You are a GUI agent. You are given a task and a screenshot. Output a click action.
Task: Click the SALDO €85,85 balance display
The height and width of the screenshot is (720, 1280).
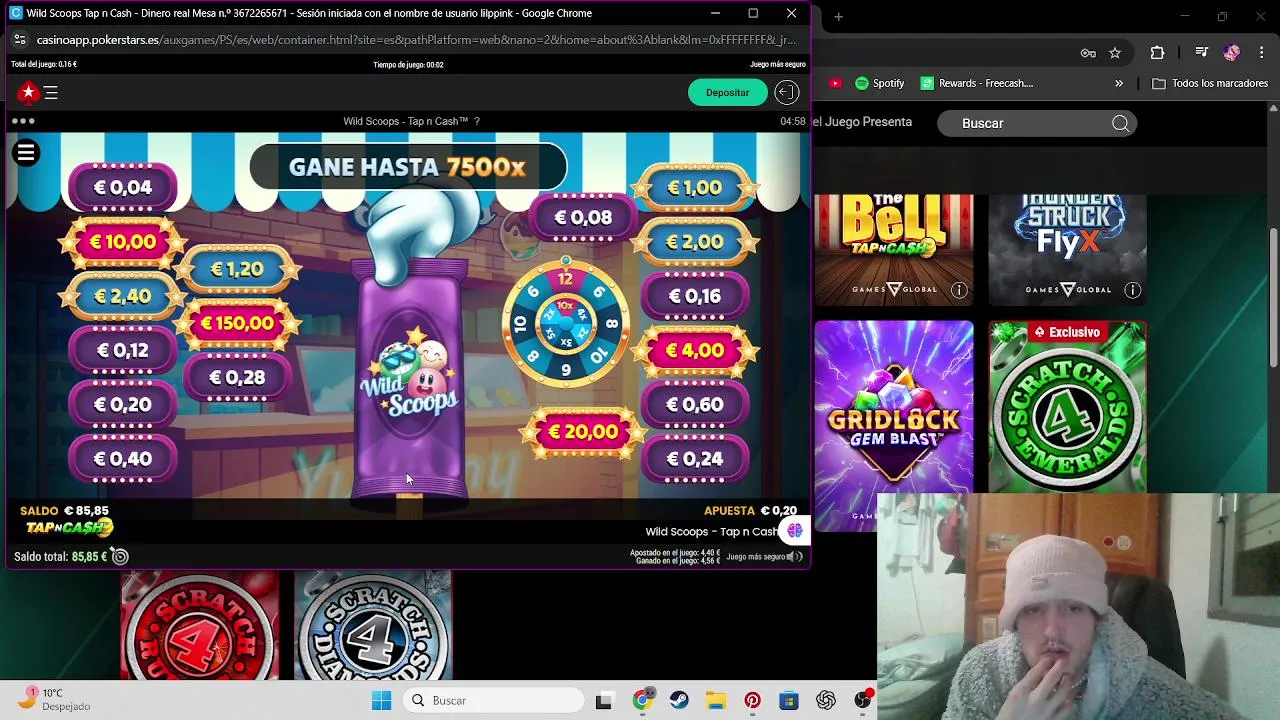coord(64,511)
